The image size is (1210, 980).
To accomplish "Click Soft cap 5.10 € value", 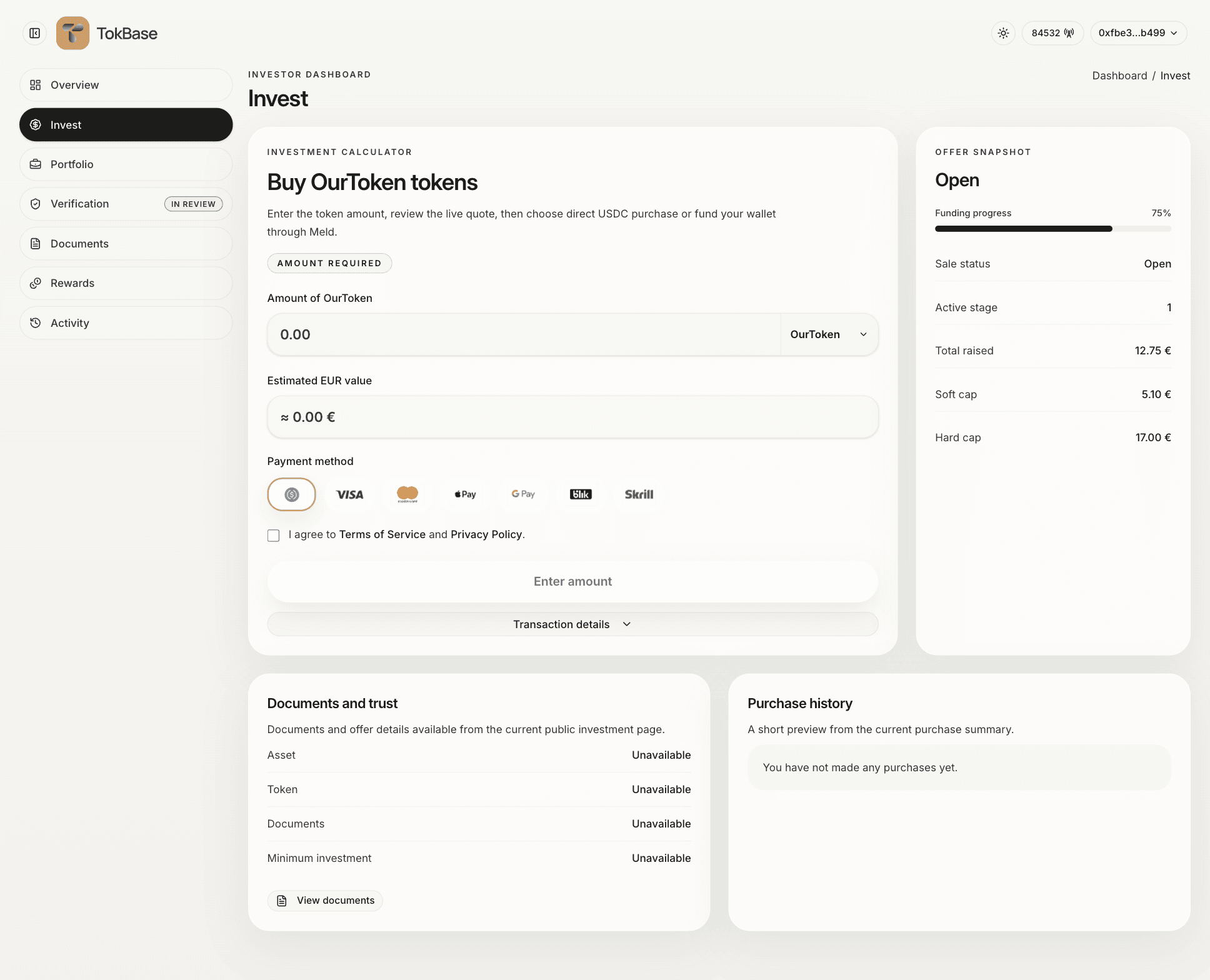I will click(x=1156, y=394).
